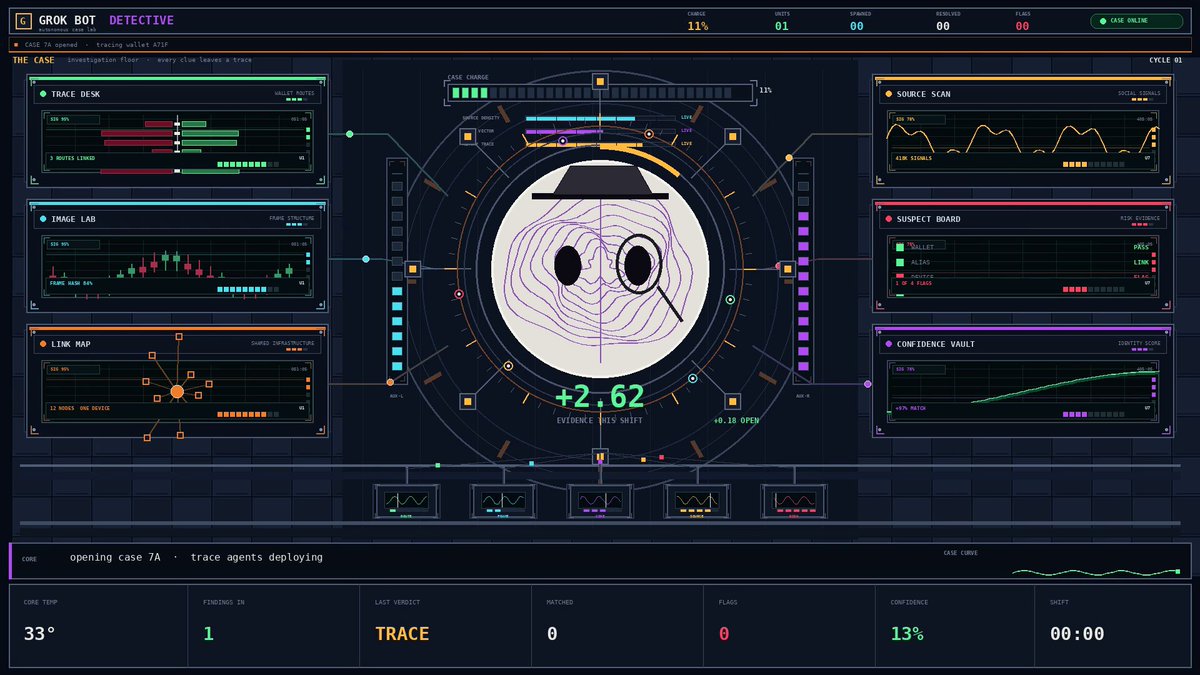The width and height of the screenshot is (1200, 675).
Task: Click the square node on the Case Charge bar
Action: (x=599, y=81)
